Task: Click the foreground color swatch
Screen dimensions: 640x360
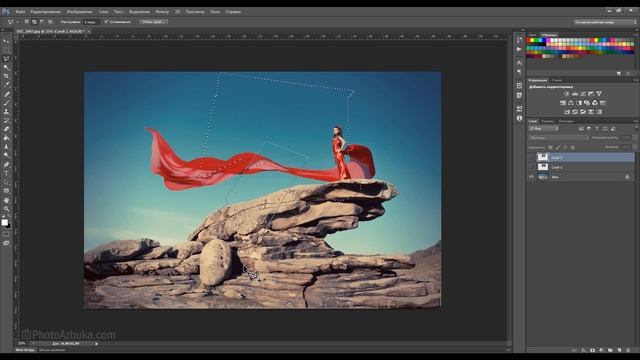Action: click(x=4, y=222)
